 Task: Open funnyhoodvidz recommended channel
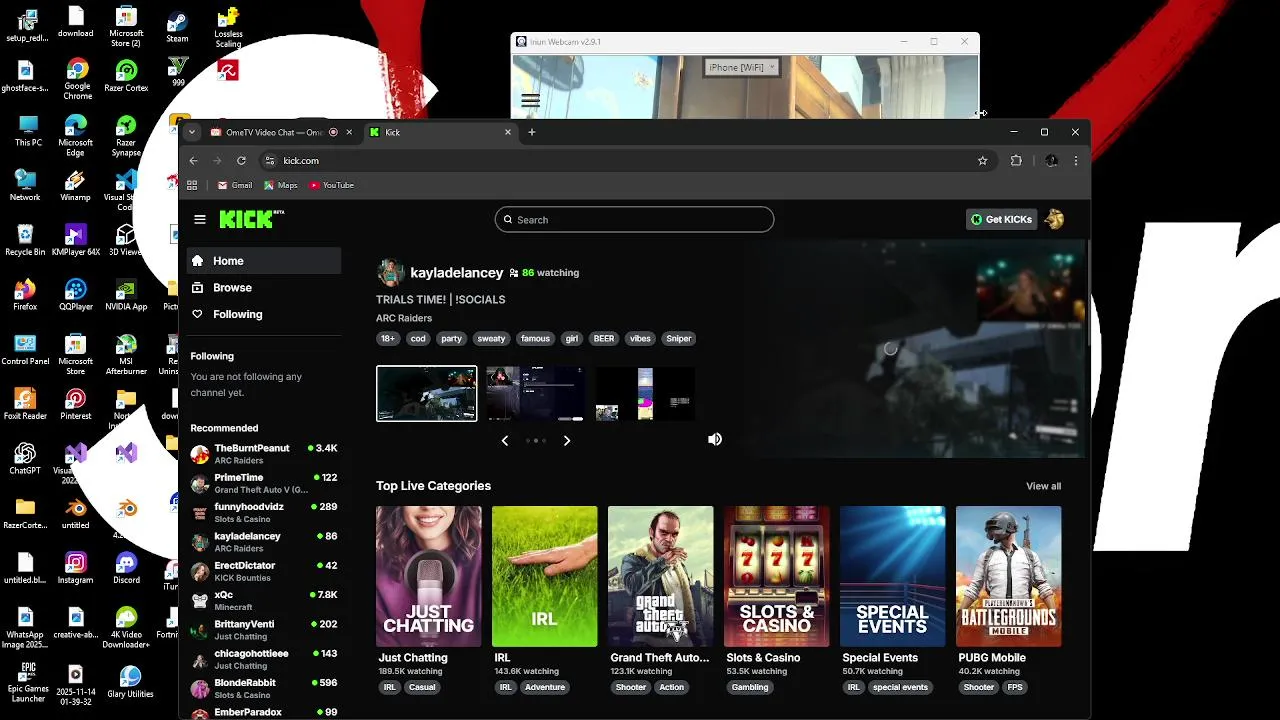264,512
